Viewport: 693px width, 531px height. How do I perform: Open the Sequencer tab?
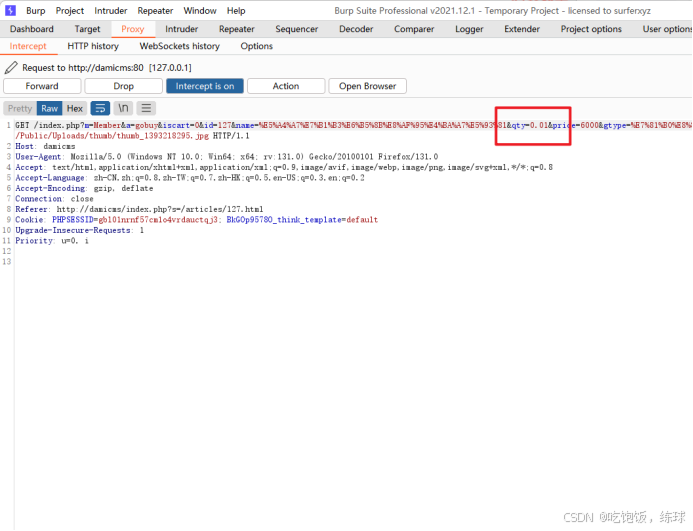pyautogui.click(x=297, y=29)
